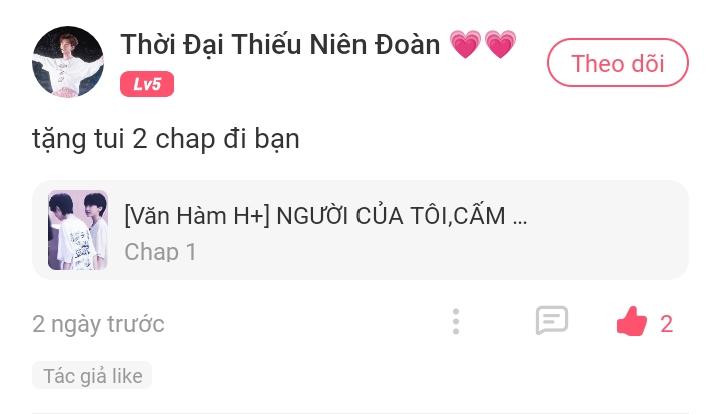Go to Chap 1 link
This screenshot has height=414, width=719.
pyautogui.click(x=160, y=252)
